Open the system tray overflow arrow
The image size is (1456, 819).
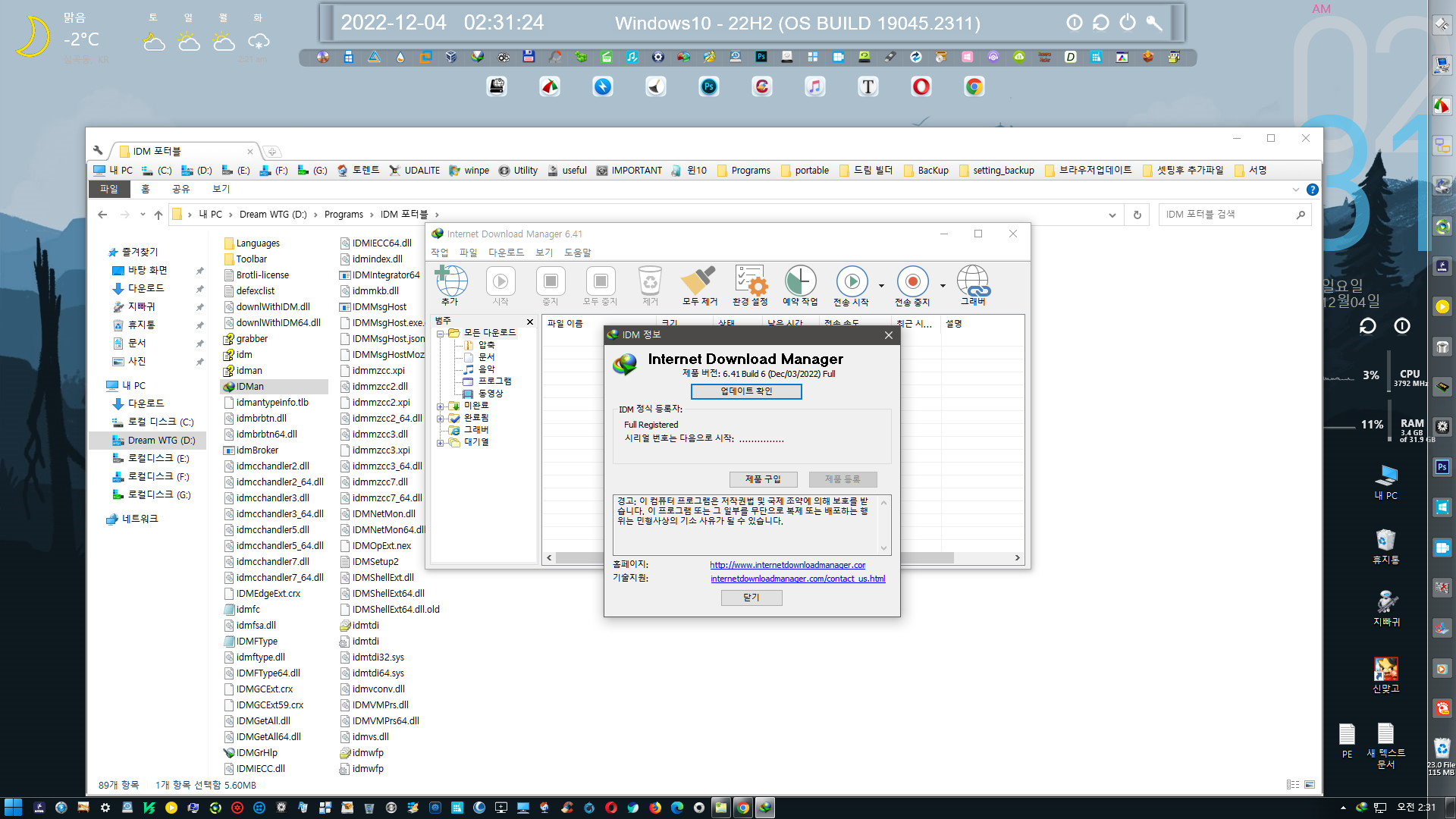(x=1343, y=808)
